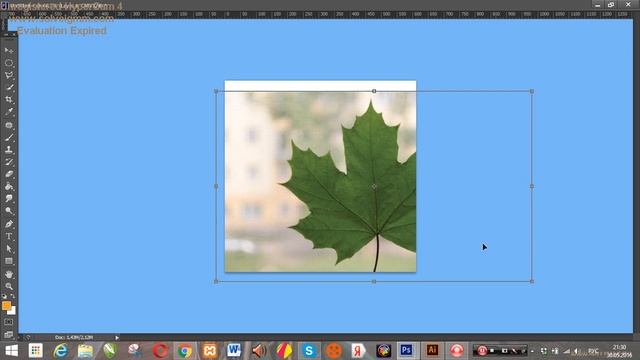Viewport: 640px width, 360px height.
Task: Open the Windows Start button
Action: coord(11,351)
